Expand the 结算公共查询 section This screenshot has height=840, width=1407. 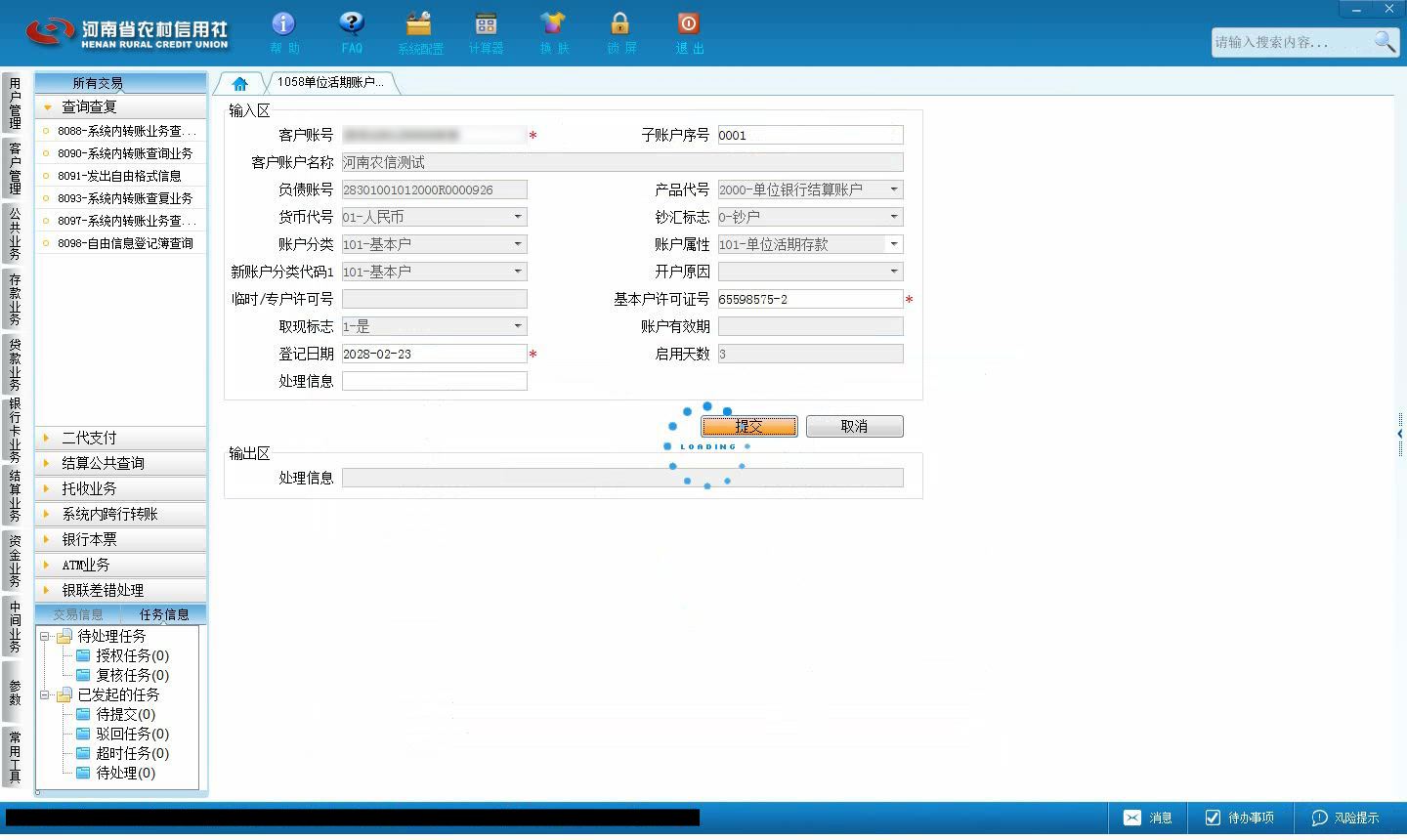120,463
